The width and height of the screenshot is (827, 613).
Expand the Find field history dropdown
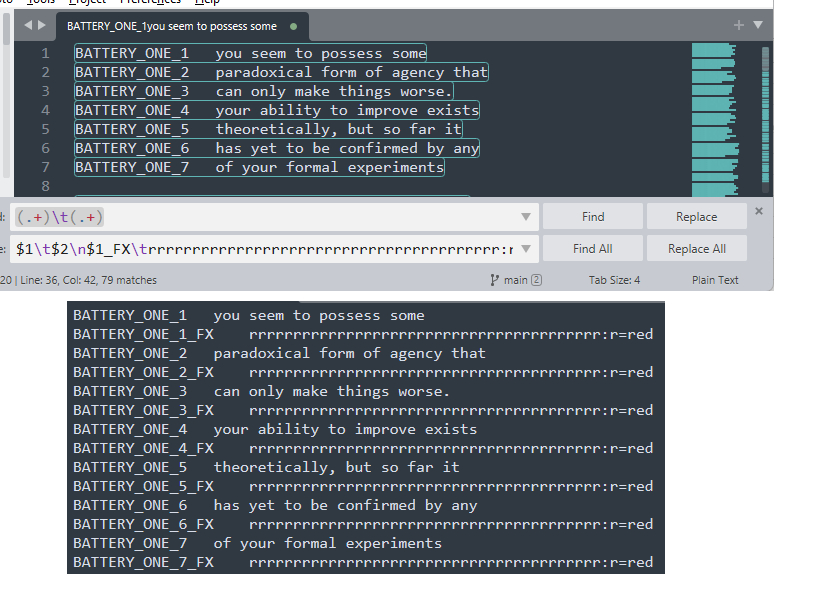click(x=526, y=217)
